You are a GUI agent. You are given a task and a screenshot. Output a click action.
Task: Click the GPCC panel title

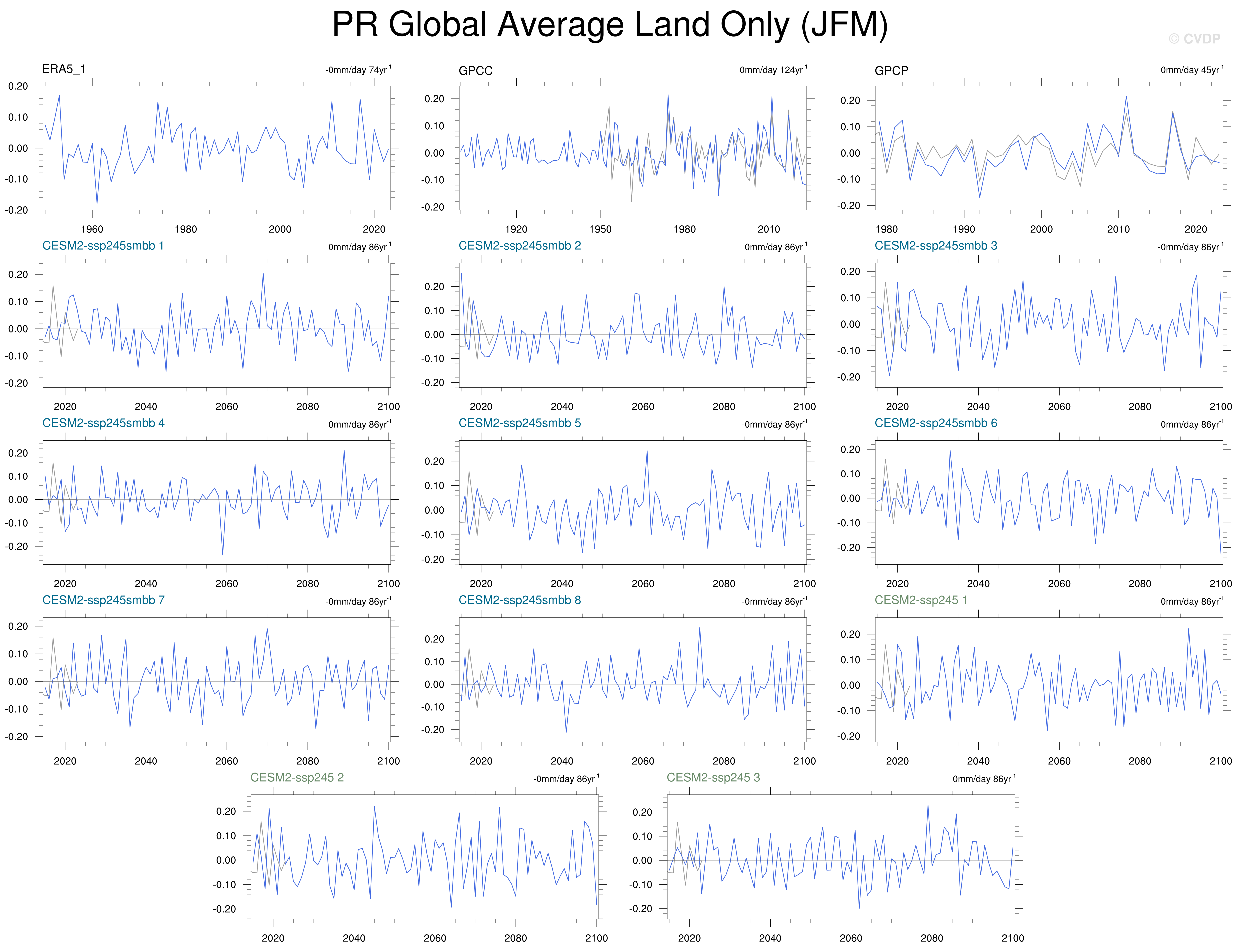tap(475, 71)
